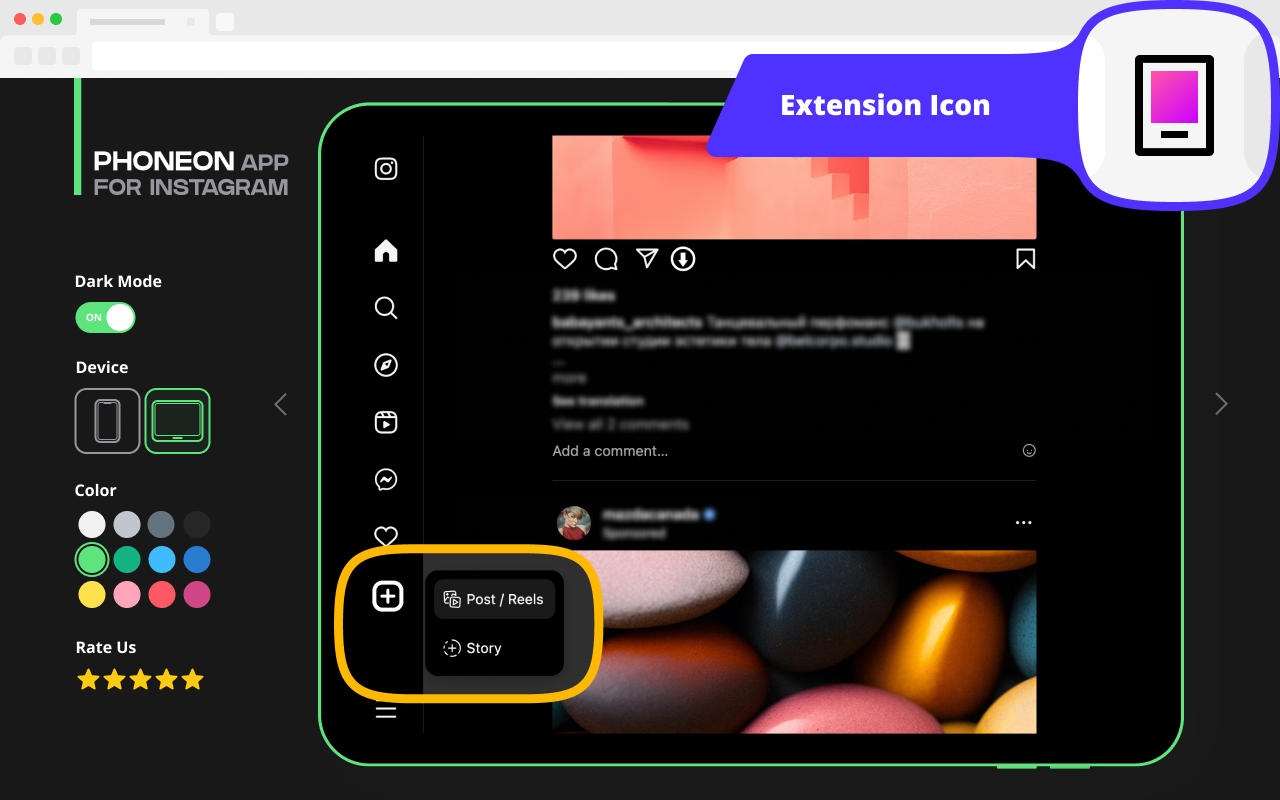Open Messenger icon in sidebar
The image size is (1280, 800).
(x=386, y=480)
